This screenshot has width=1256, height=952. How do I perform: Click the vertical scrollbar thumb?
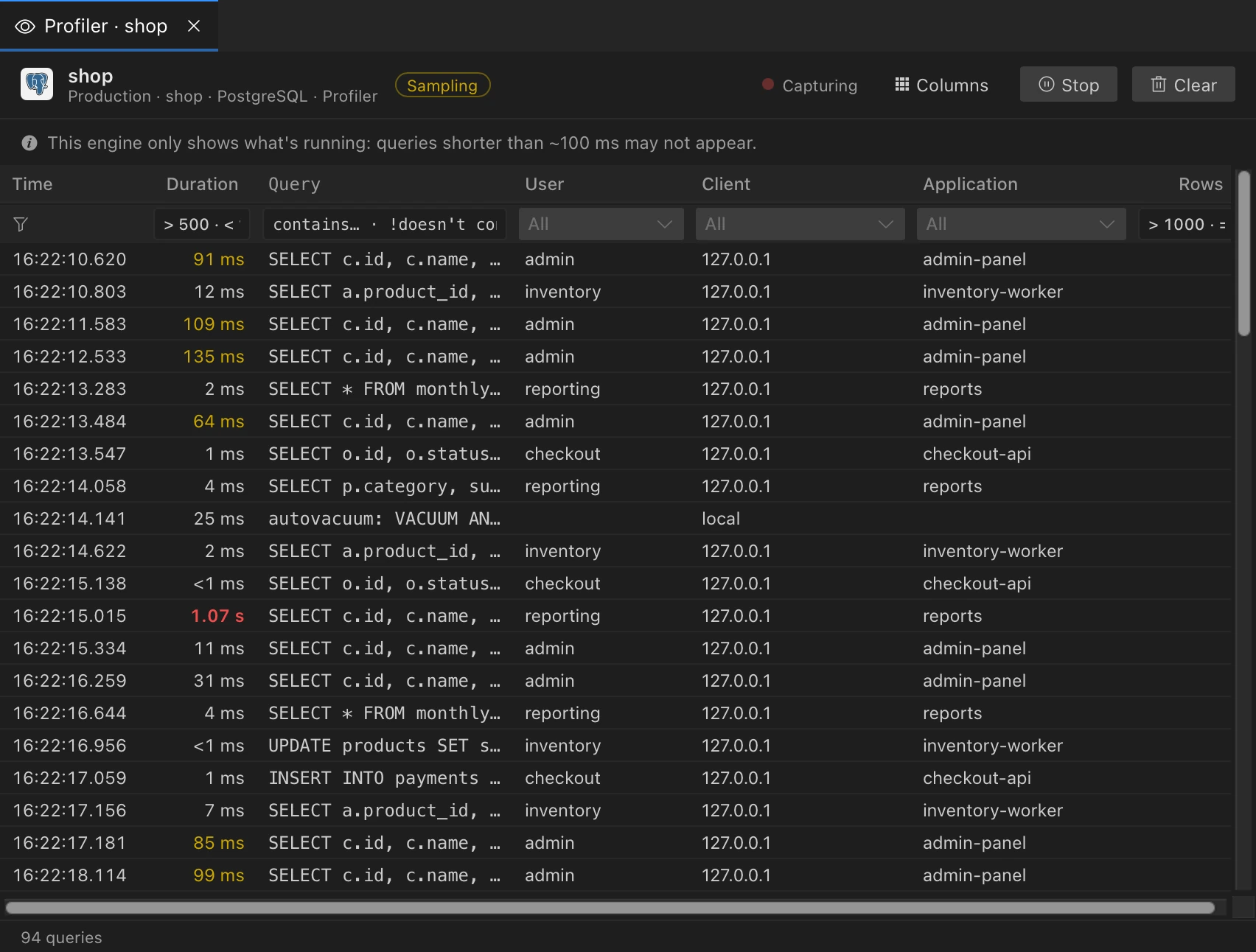click(x=1244, y=253)
